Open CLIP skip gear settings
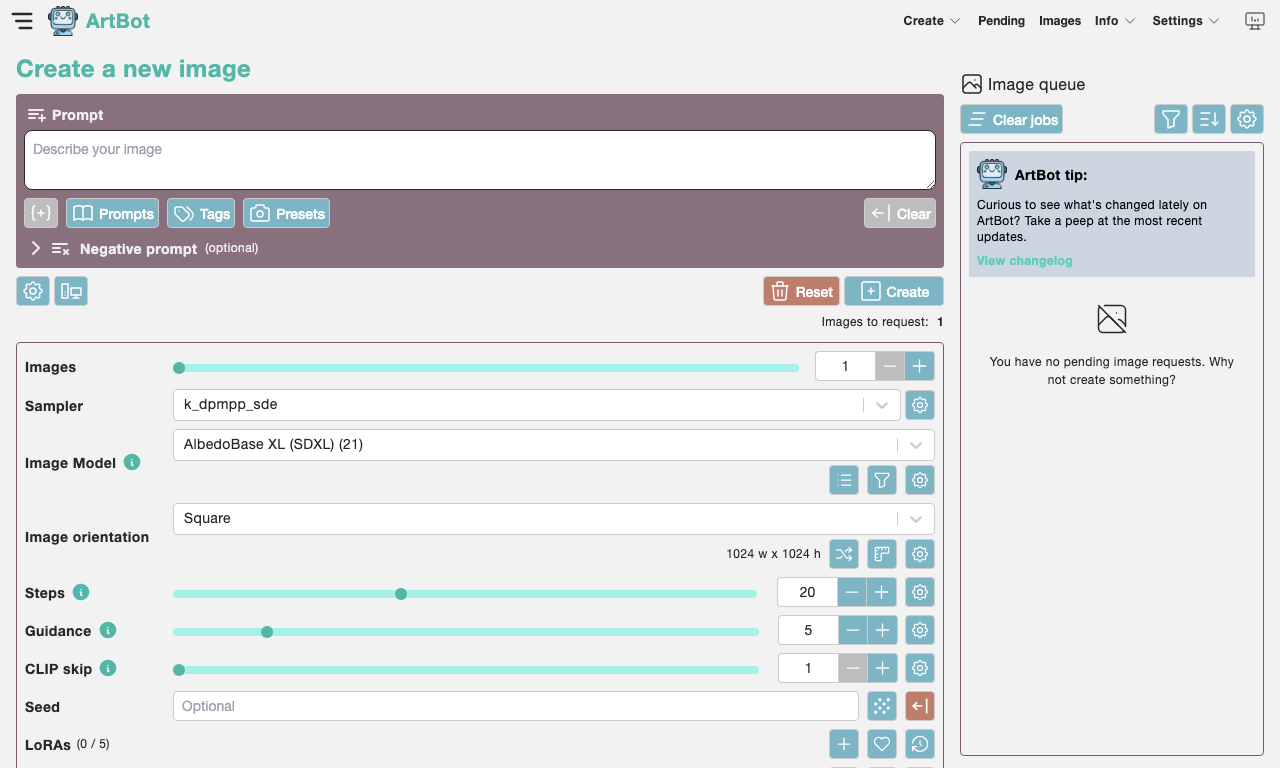Screen dimensions: 1280x768 click(x=920, y=668)
